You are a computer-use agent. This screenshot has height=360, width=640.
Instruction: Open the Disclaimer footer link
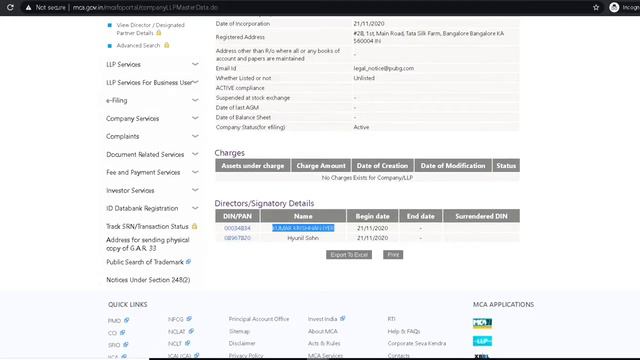tap(242, 344)
